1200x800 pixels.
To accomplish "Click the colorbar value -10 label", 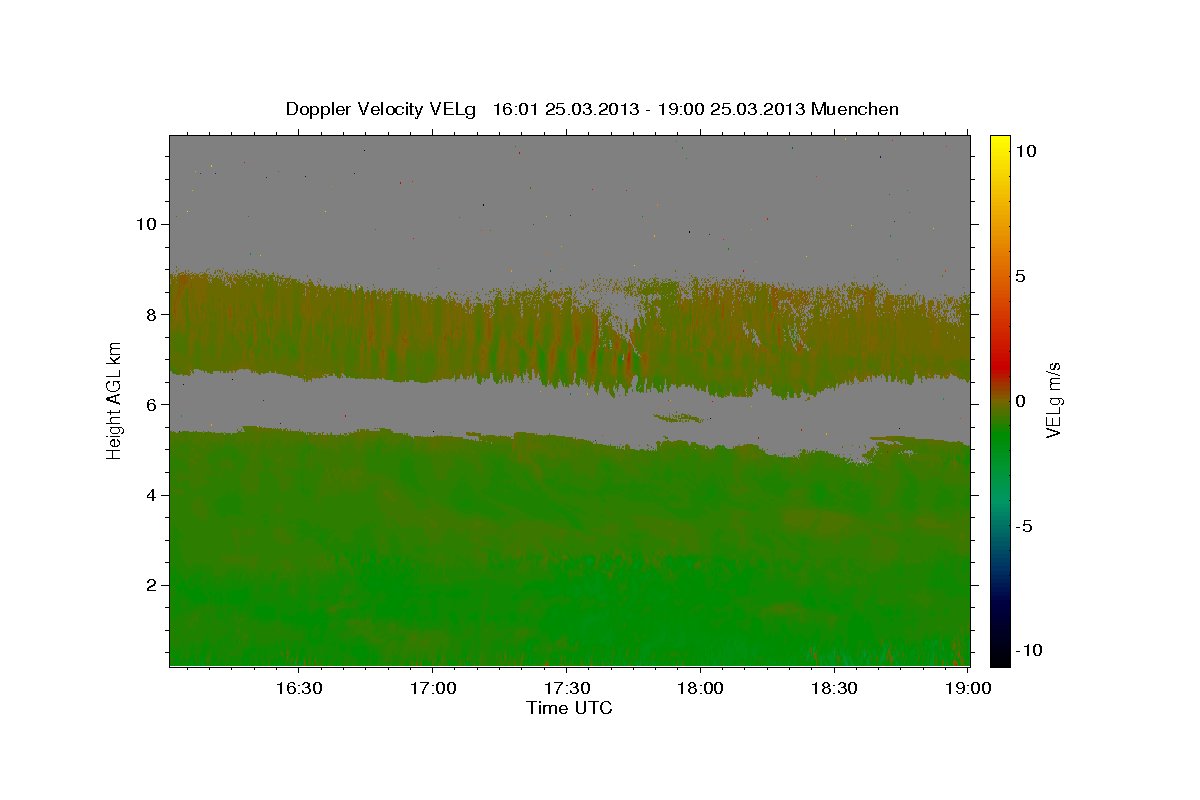I will pos(1027,650).
